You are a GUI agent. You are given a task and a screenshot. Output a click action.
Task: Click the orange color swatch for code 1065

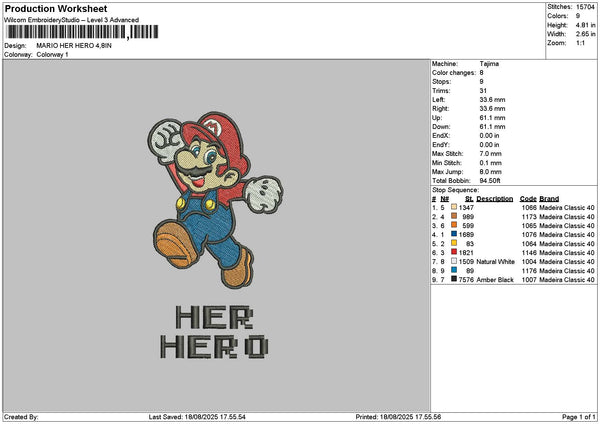454,225
